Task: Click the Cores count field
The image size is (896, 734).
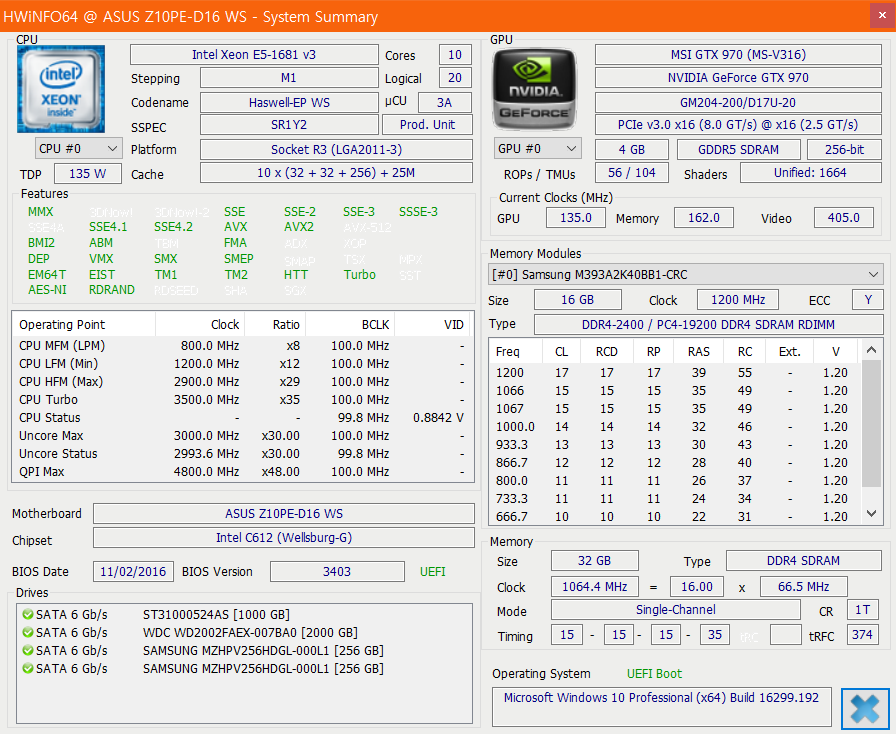Action: 455,55
